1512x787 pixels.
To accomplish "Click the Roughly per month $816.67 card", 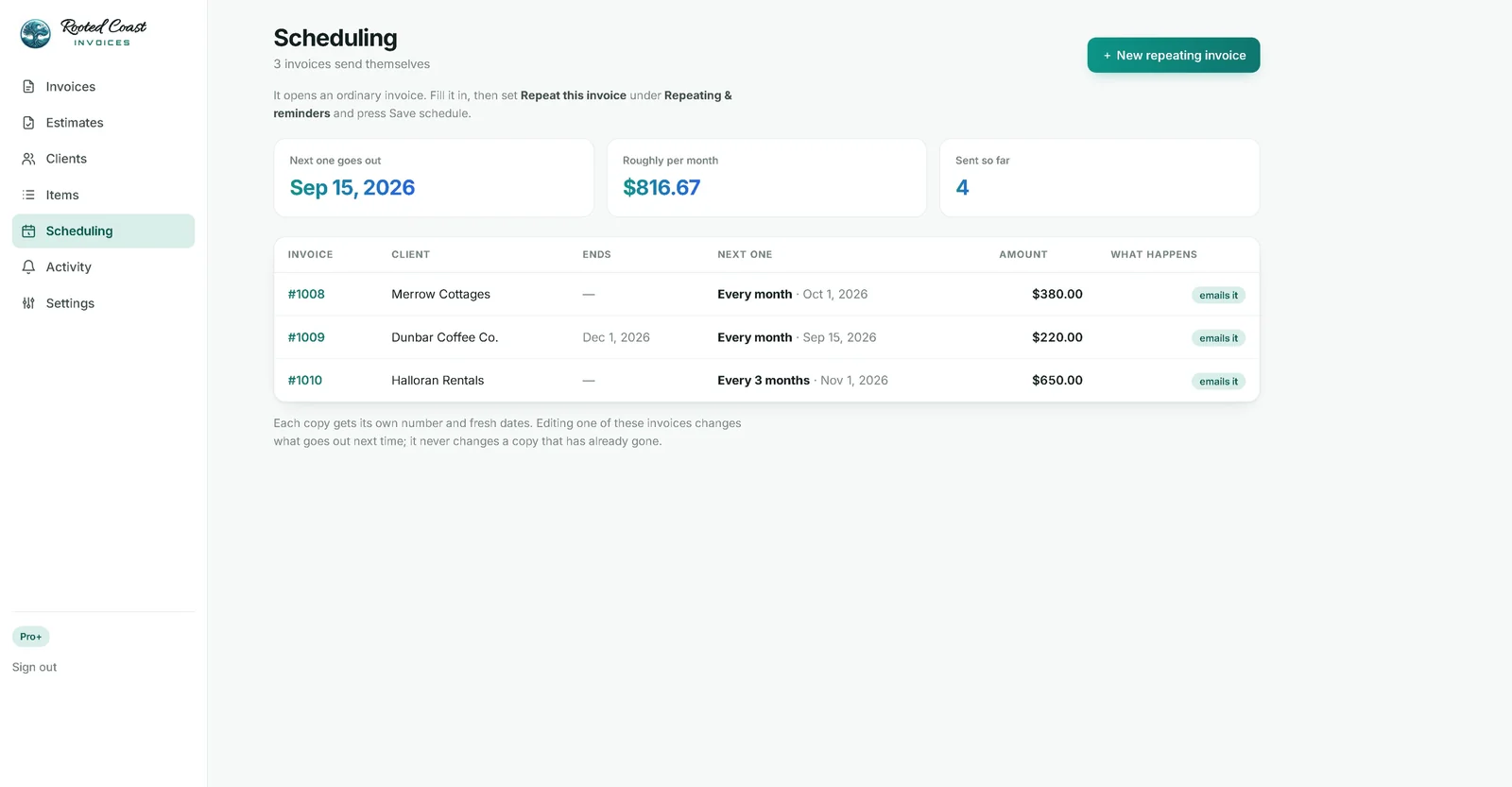I will click(x=766, y=178).
